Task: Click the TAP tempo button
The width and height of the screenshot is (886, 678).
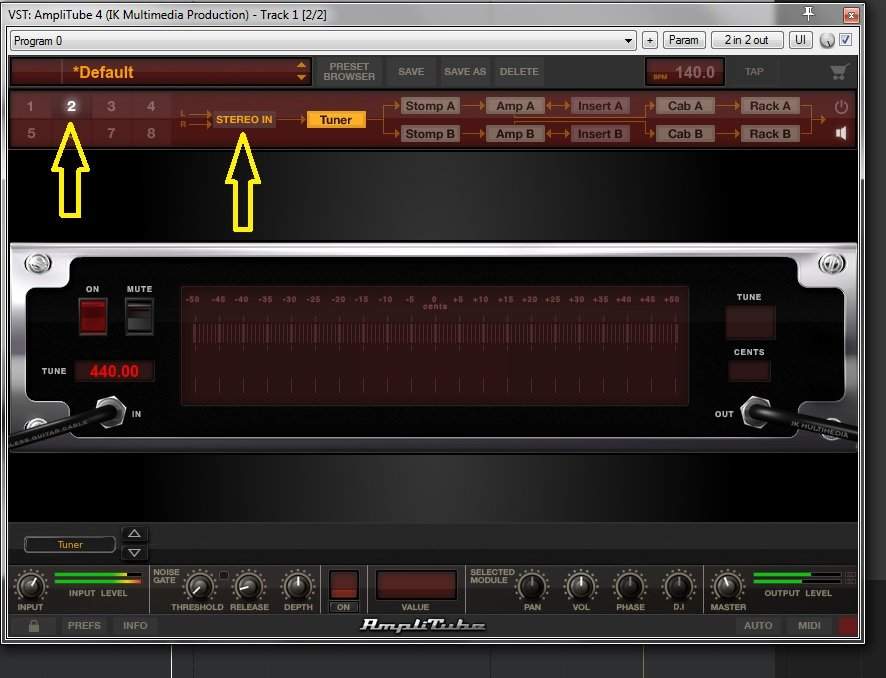Action: tap(754, 72)
